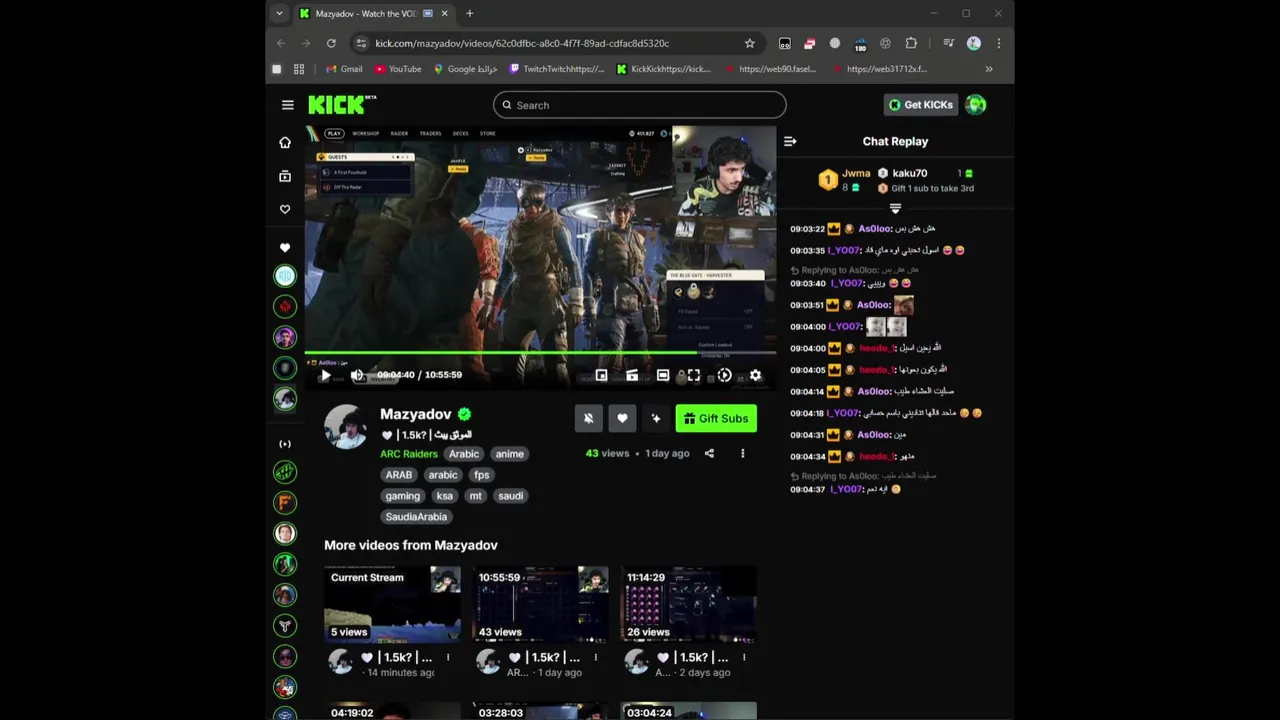
Task: Open the browser Extensions puzzle icon
Action: pyautogui.click(x=911, y=43)
